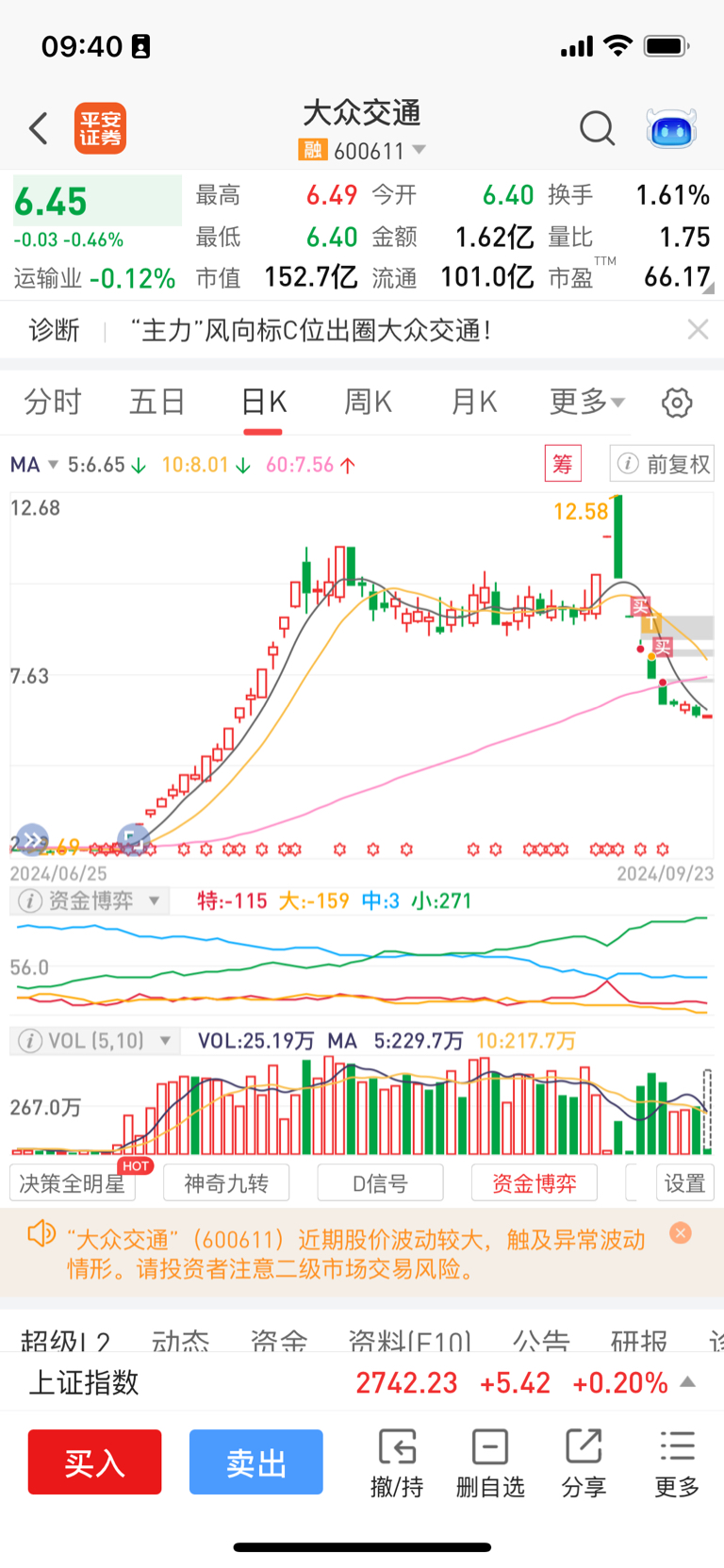Tap the small expand triangle below 66.17
Viewport: 724px width, 1568px height.
pyautogui.click(x=708, y=289)
